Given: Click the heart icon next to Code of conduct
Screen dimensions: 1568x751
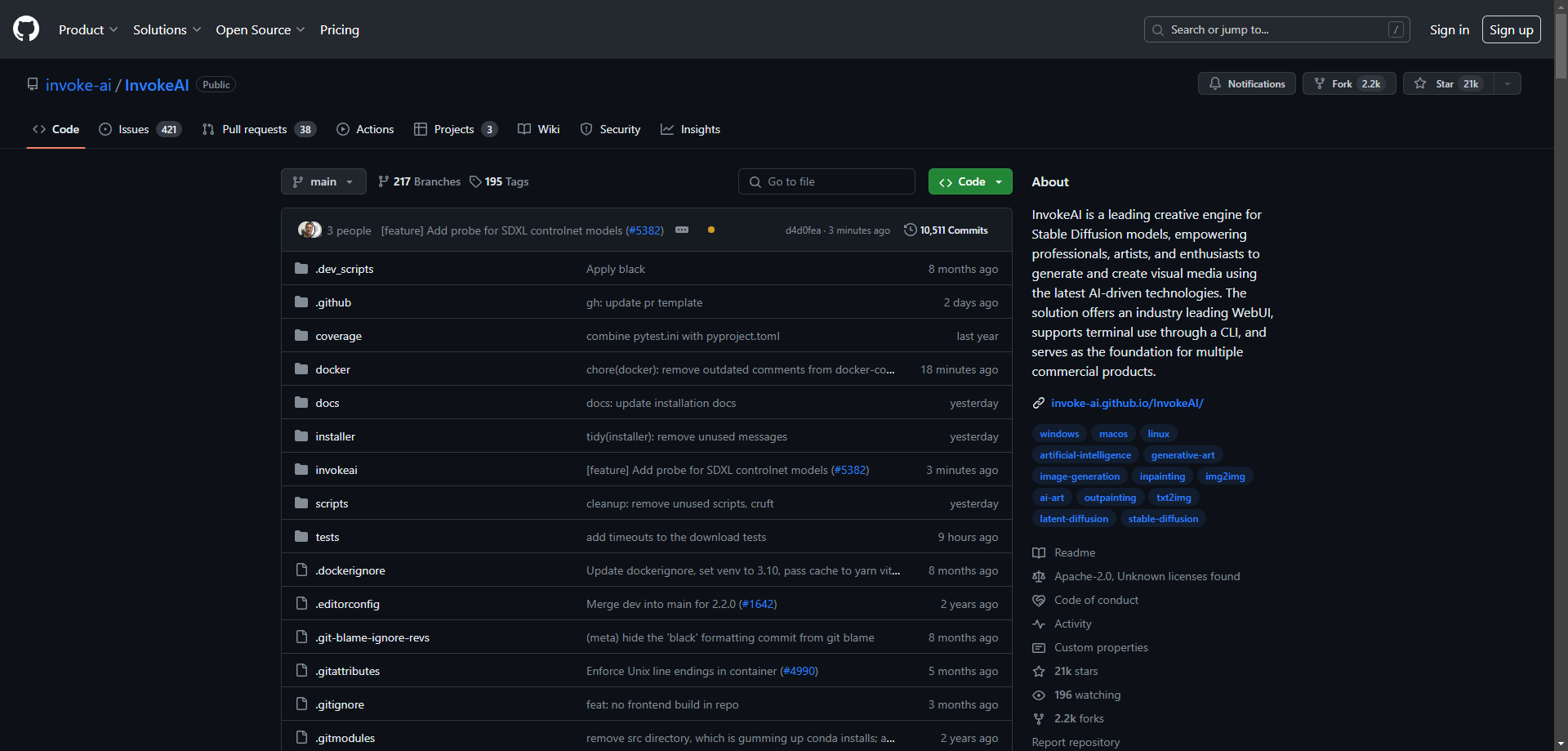Looking at the screenshot, I should tap(1039, 600).
